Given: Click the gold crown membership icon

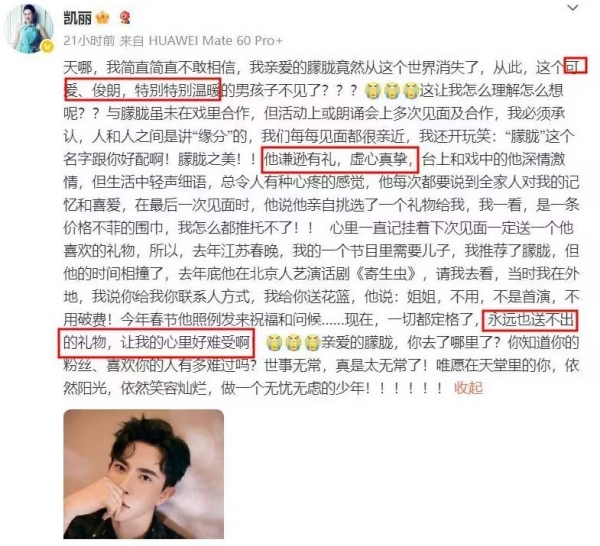Looking at the screenshot, I should [103, 17].
